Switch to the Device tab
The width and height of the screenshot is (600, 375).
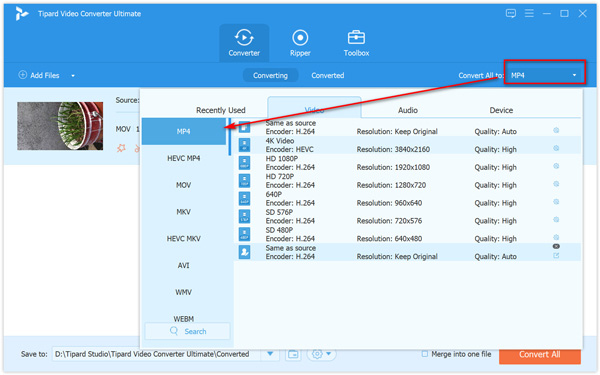pos(501,110)
